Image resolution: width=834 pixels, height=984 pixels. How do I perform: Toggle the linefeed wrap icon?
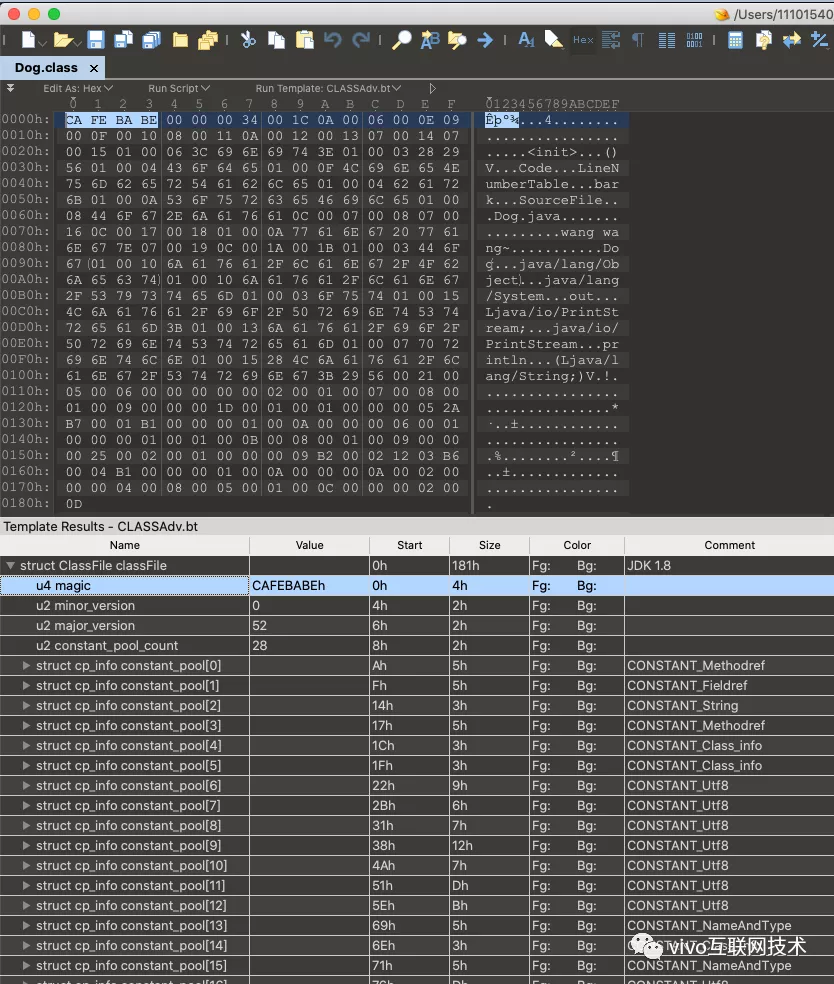point(611,40)
